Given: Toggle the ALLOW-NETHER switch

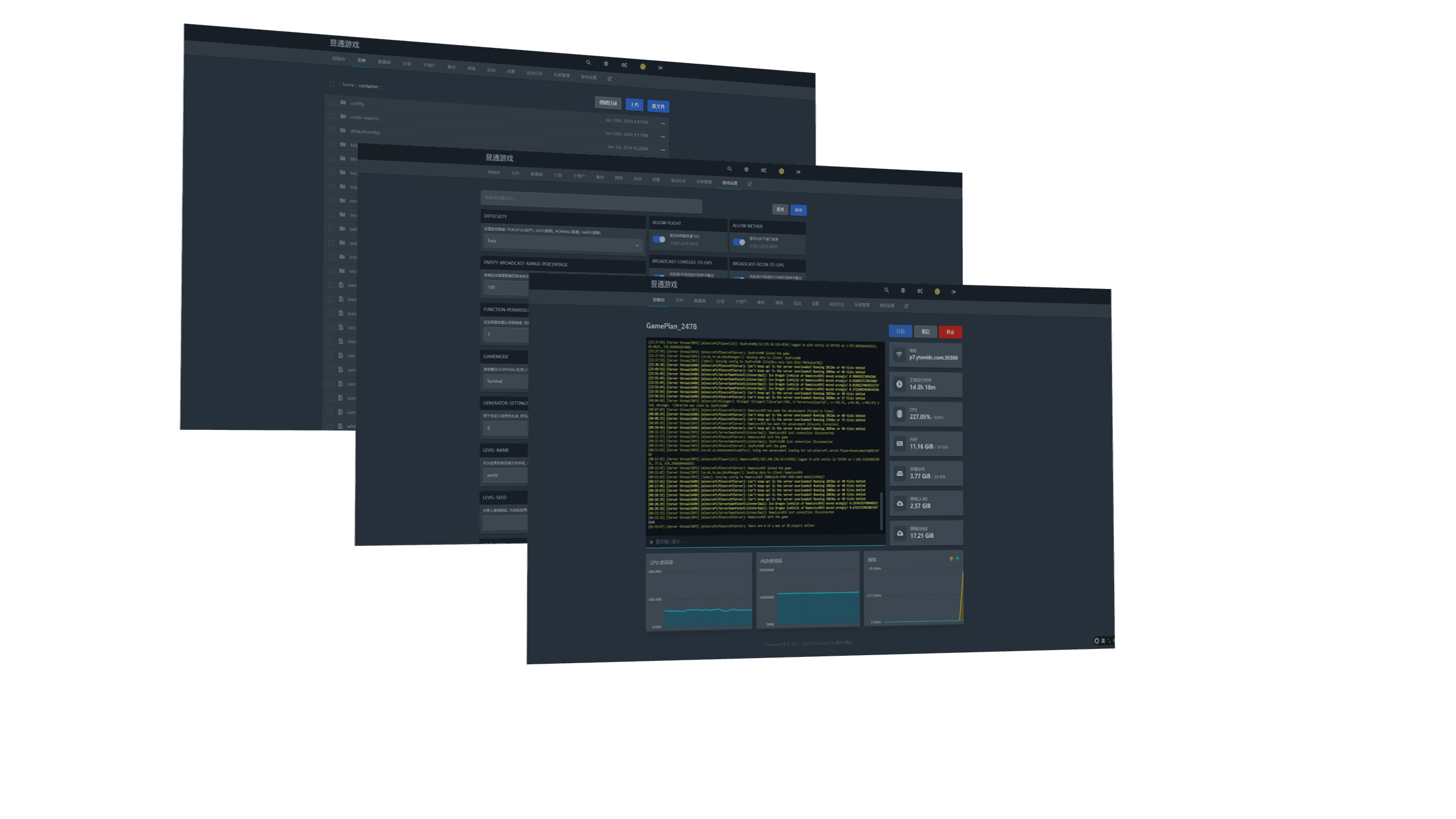Looking at the screenshot, I should [739, 242].
